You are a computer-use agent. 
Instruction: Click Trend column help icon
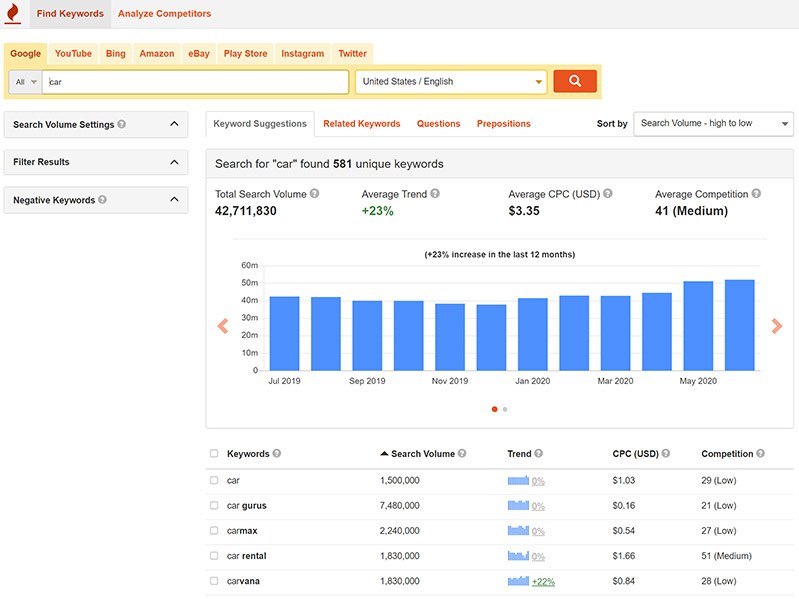[x=538, y=453]
